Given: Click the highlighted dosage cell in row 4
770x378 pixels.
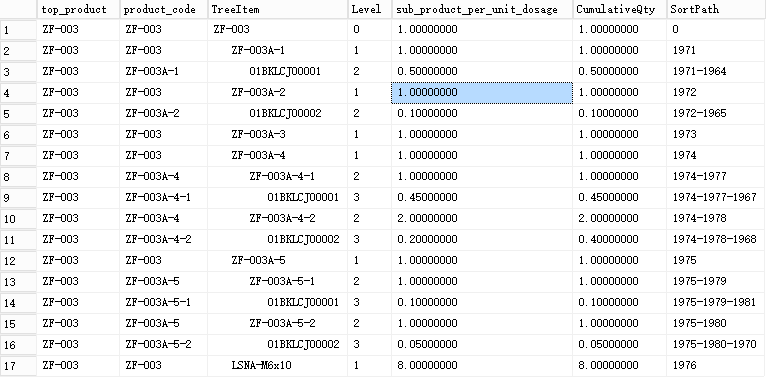Looking at the screenshot, I should tap(482, 93).
